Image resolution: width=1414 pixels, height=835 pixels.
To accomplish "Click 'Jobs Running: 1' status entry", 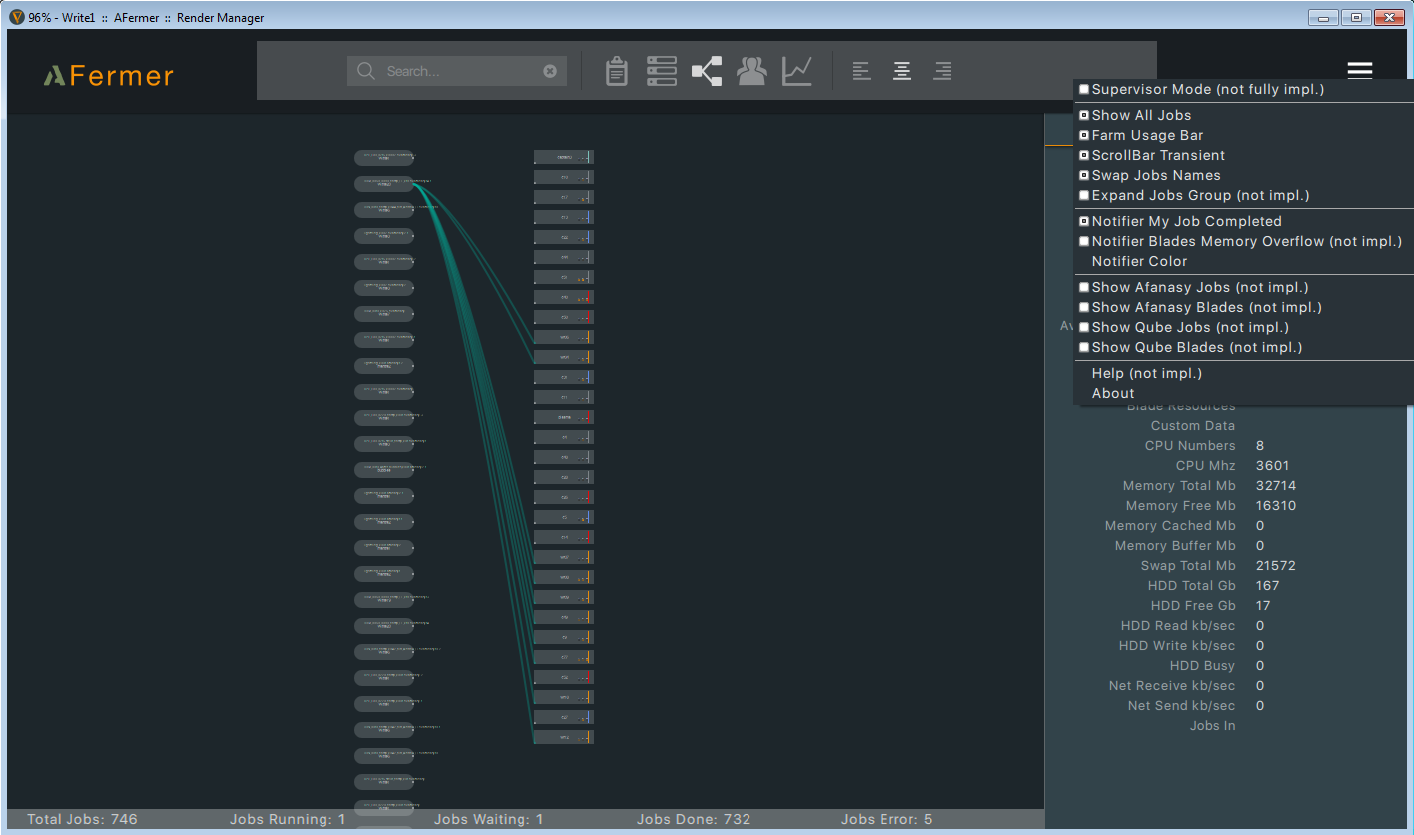I will click(x=287, y=819).
